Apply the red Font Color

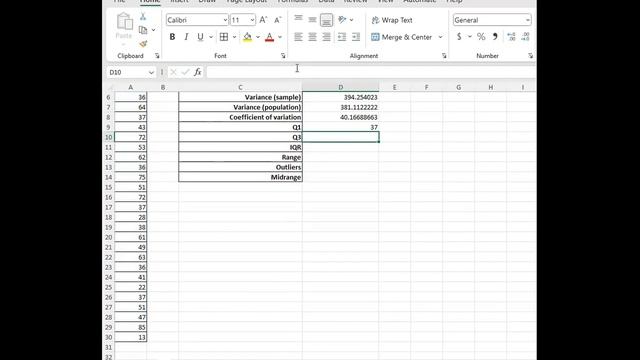[x=269, y=37]
